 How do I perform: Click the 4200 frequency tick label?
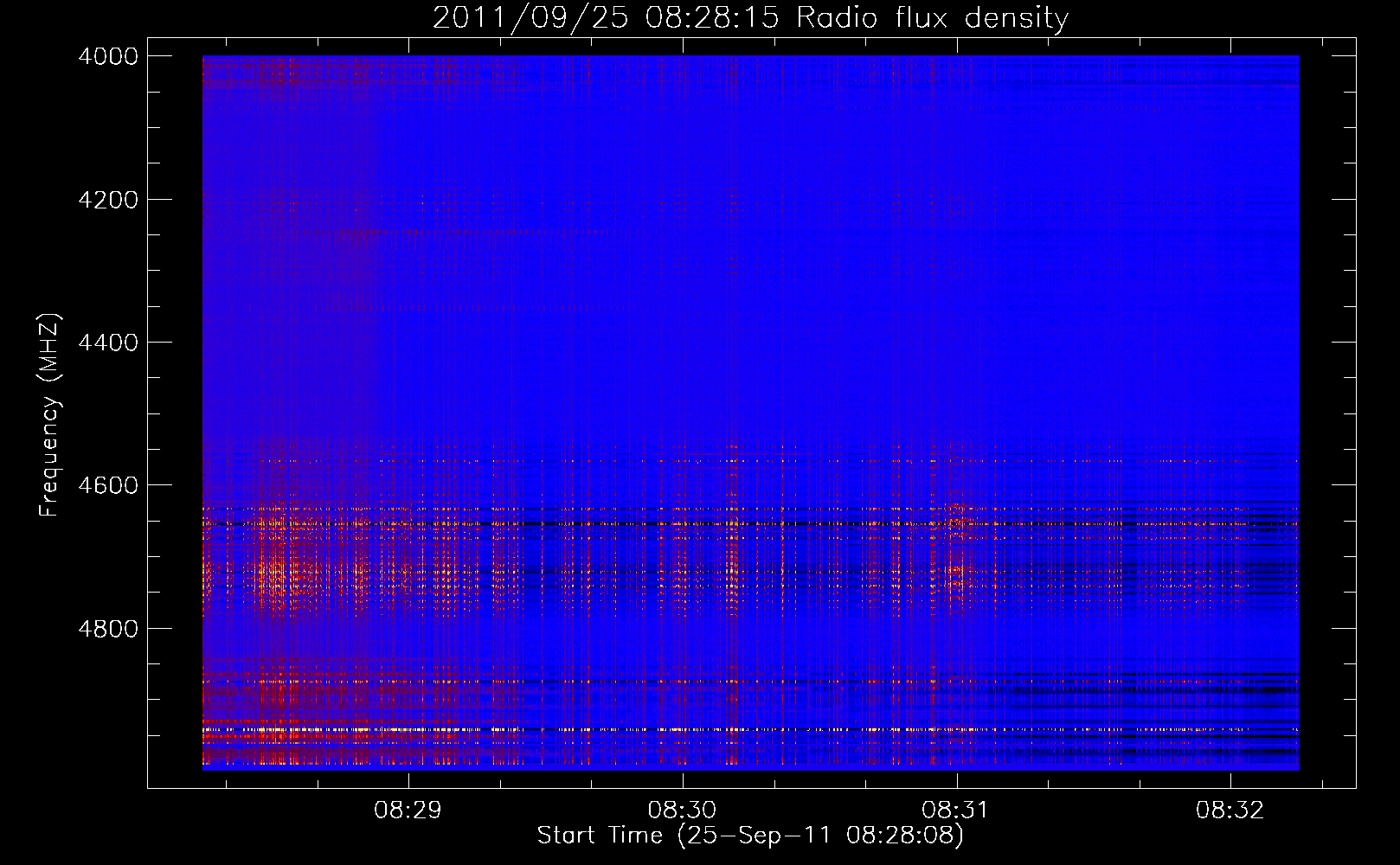tap(108, 200)
